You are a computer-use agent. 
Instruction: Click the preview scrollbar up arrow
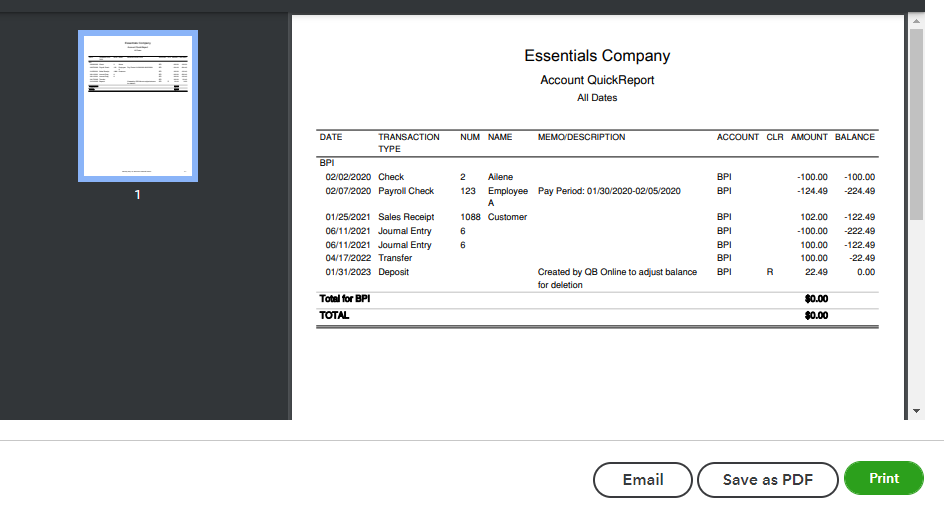pyautogui.click(x=916, y=21)
